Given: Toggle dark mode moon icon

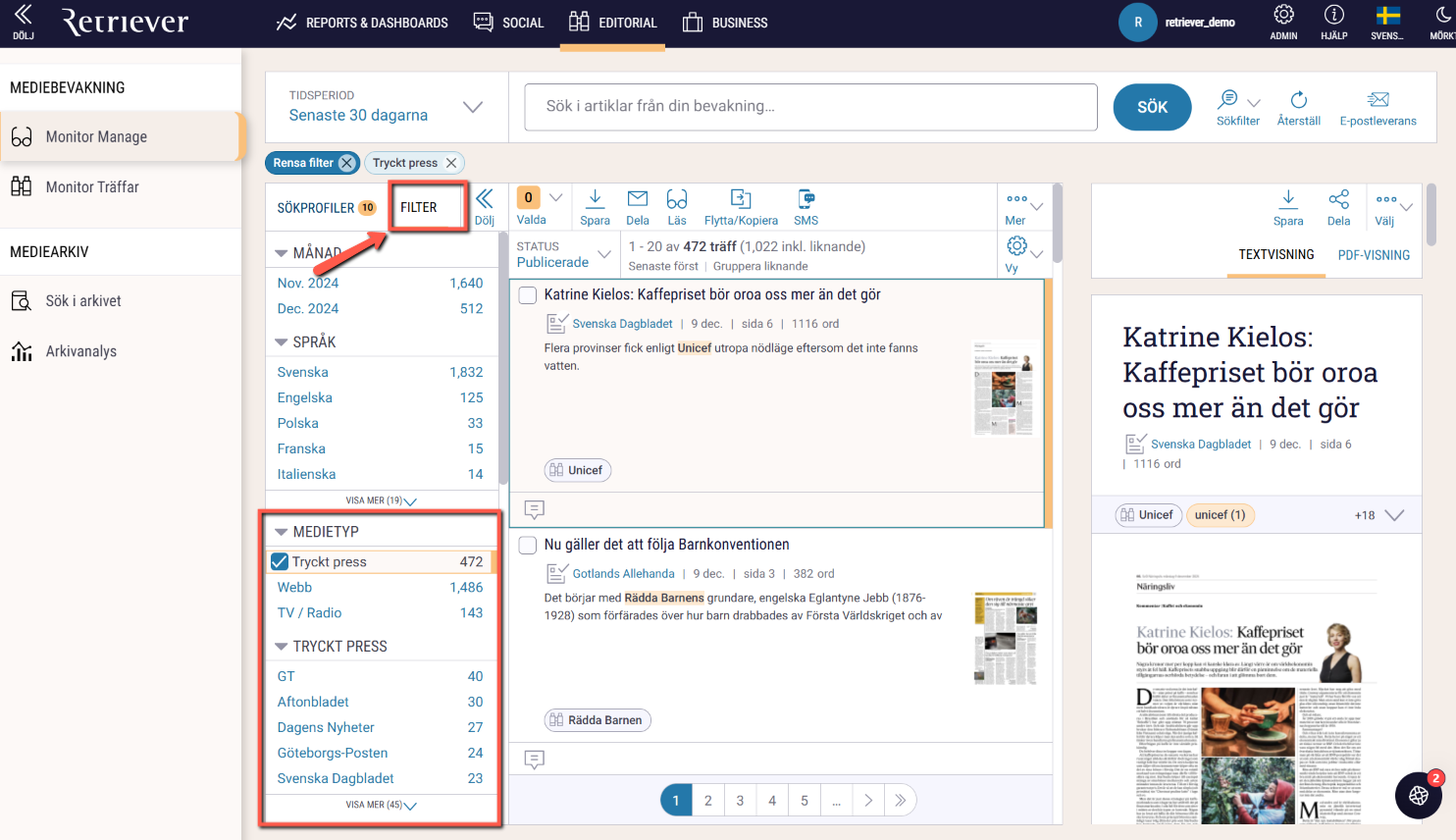Looking at the screenshot, I should (x=1442, y=22).
